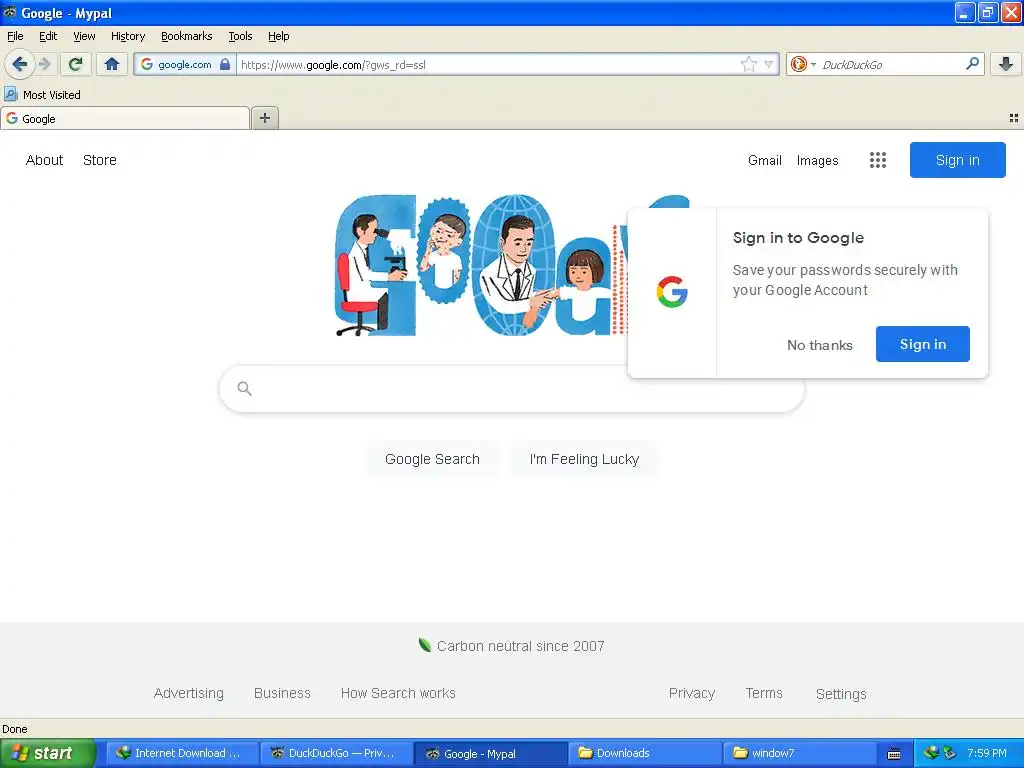The image size is (1024, 768).
Task: Switch to Downloads folder taskbar item
Action: [645, 753]
